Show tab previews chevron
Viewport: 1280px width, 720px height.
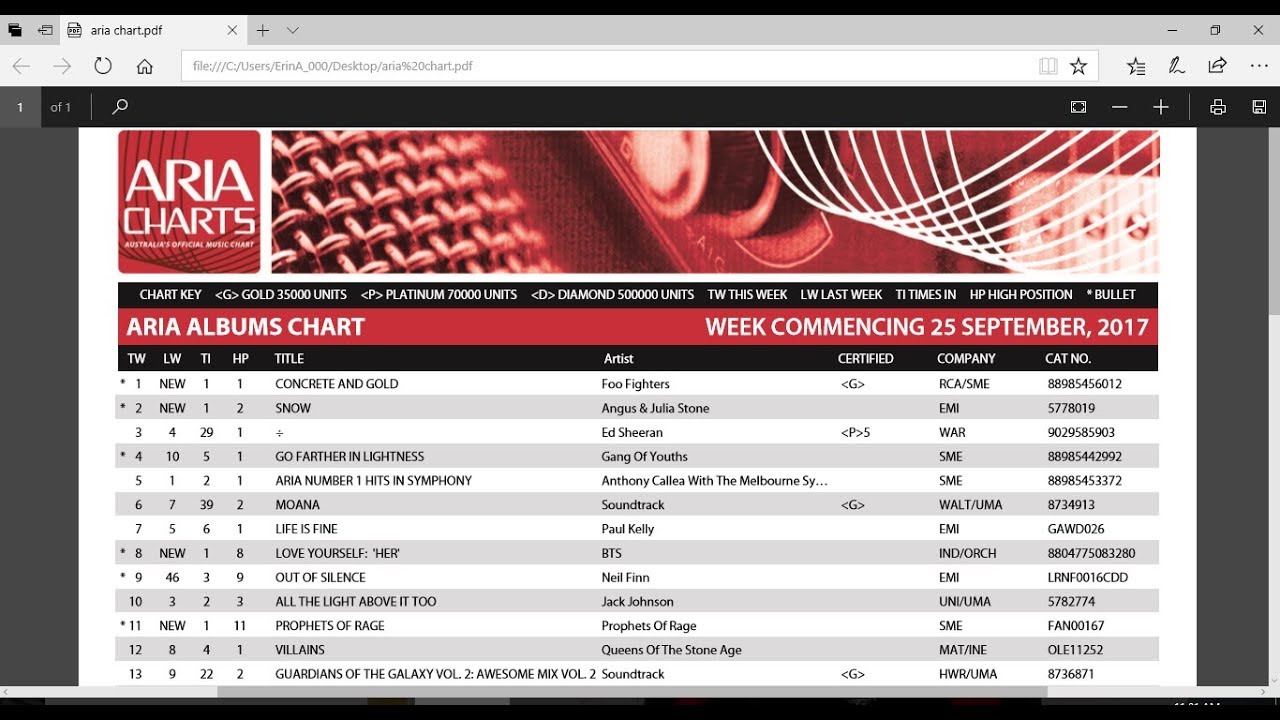click(293, 30)
